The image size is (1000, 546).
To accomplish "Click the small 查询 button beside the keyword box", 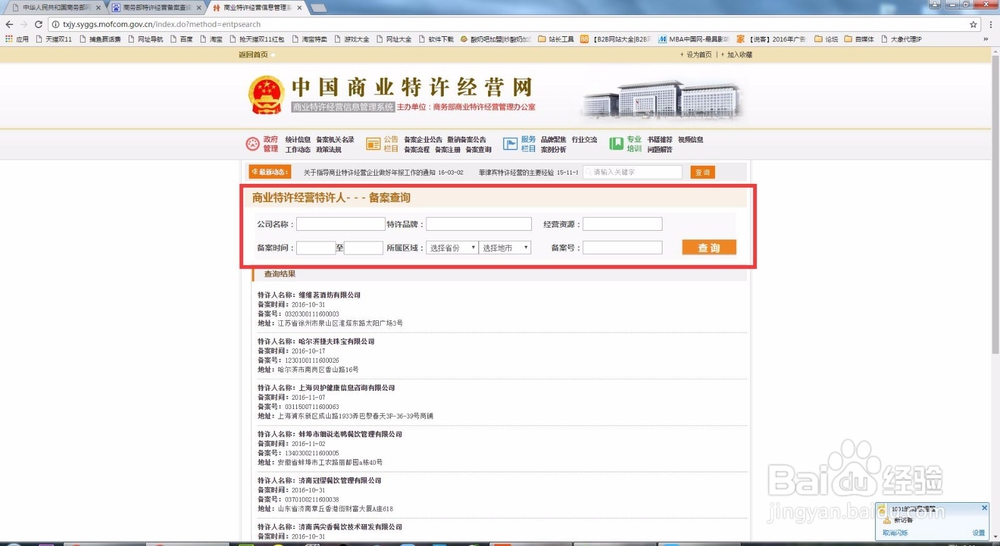I will pyautogui.click(x=702, y=172).
